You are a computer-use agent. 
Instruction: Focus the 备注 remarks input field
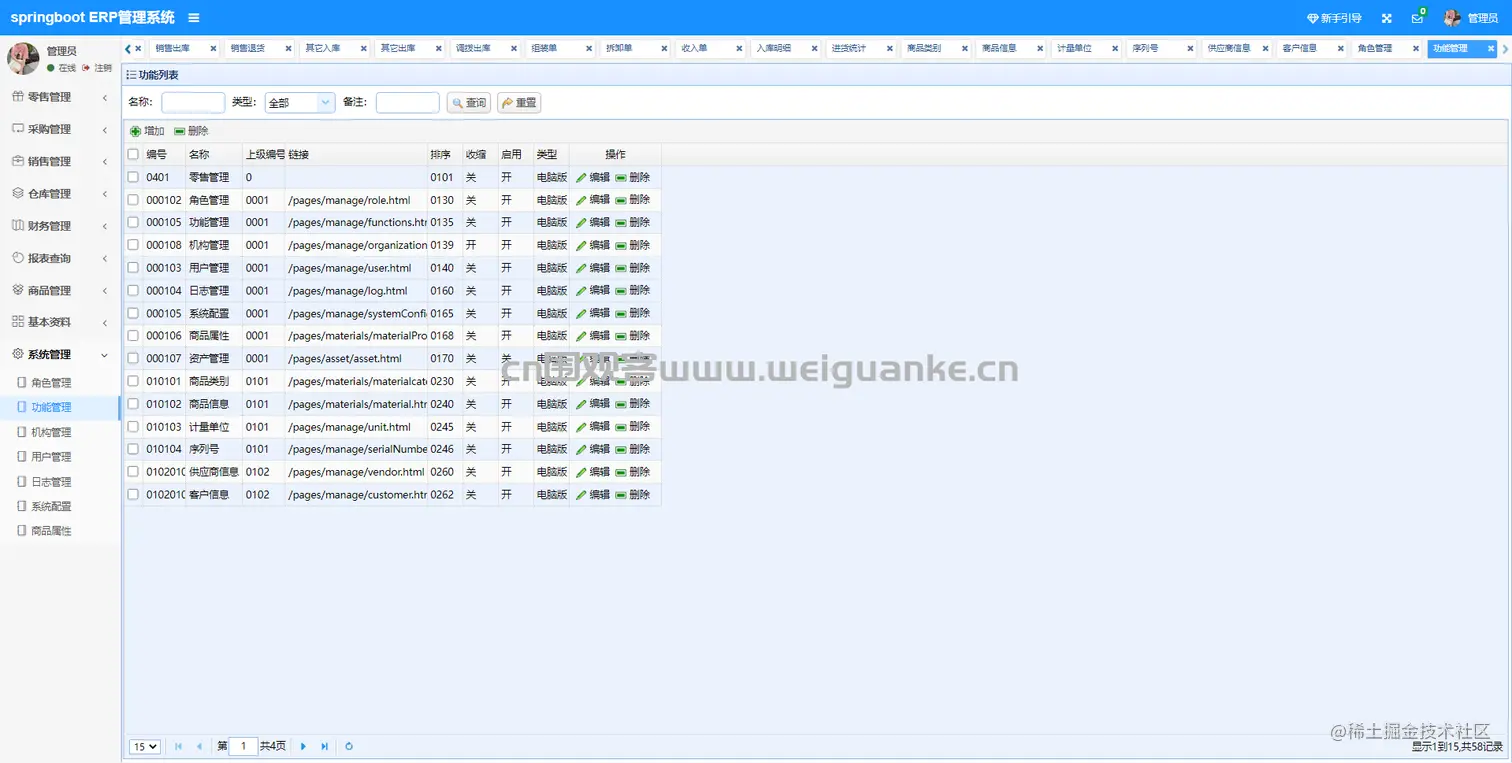coord(407,102)
